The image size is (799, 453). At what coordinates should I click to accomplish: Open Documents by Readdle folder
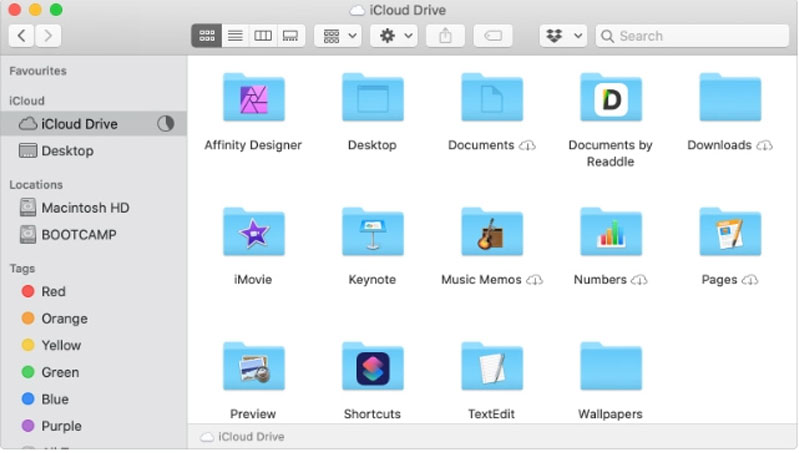coord(610,98)
